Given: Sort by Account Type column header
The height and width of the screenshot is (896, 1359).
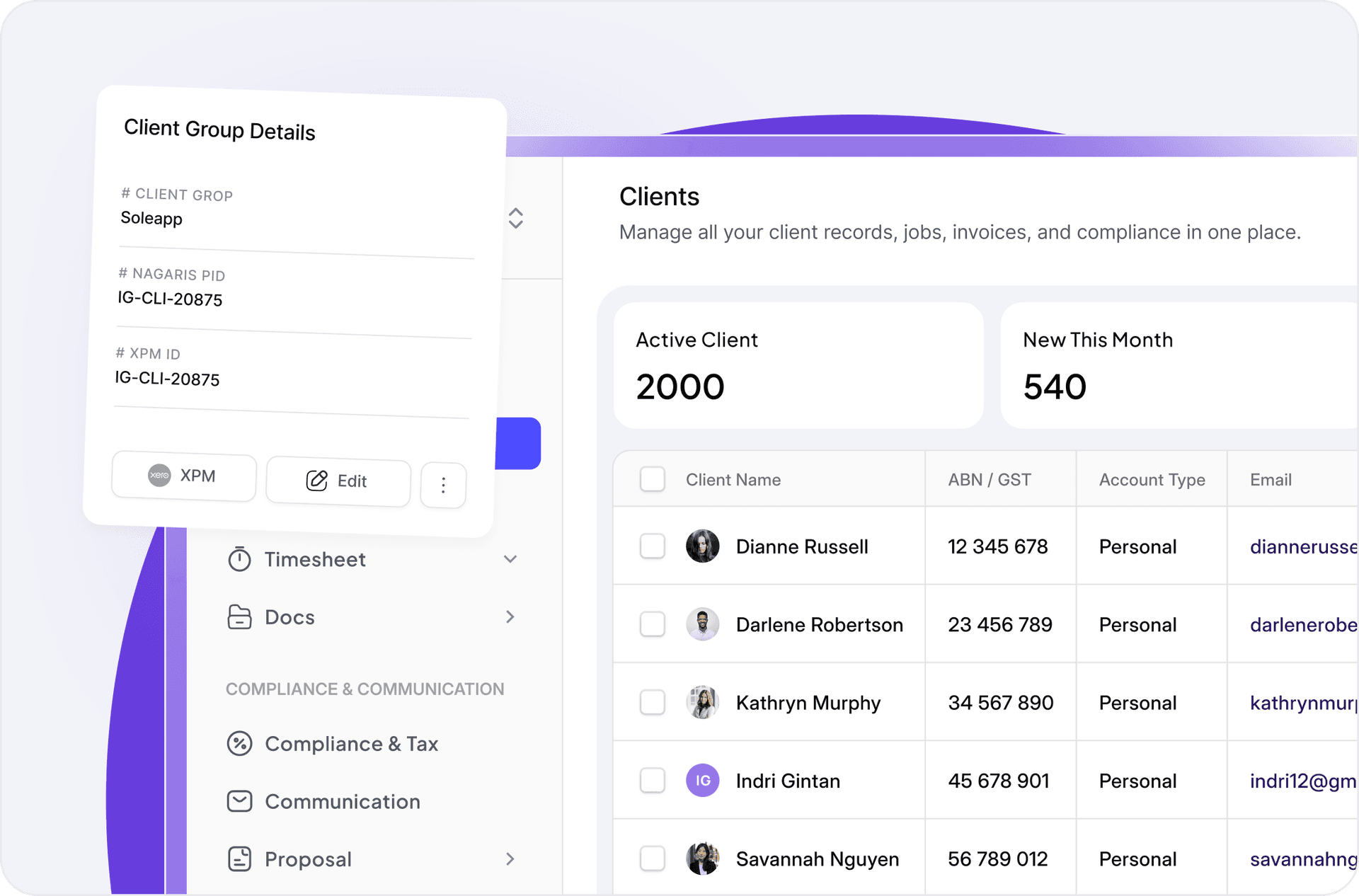Looking at the screenshot, I should [1152, 479].
